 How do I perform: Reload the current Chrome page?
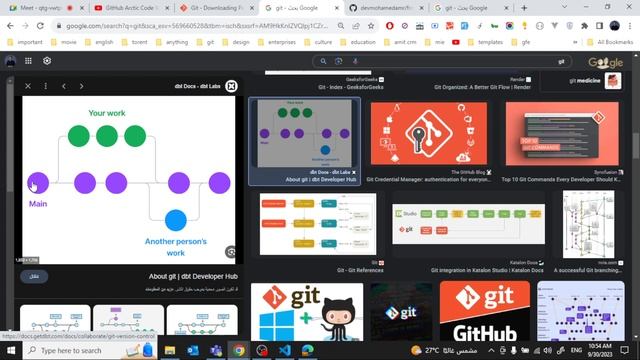[40, 26]
